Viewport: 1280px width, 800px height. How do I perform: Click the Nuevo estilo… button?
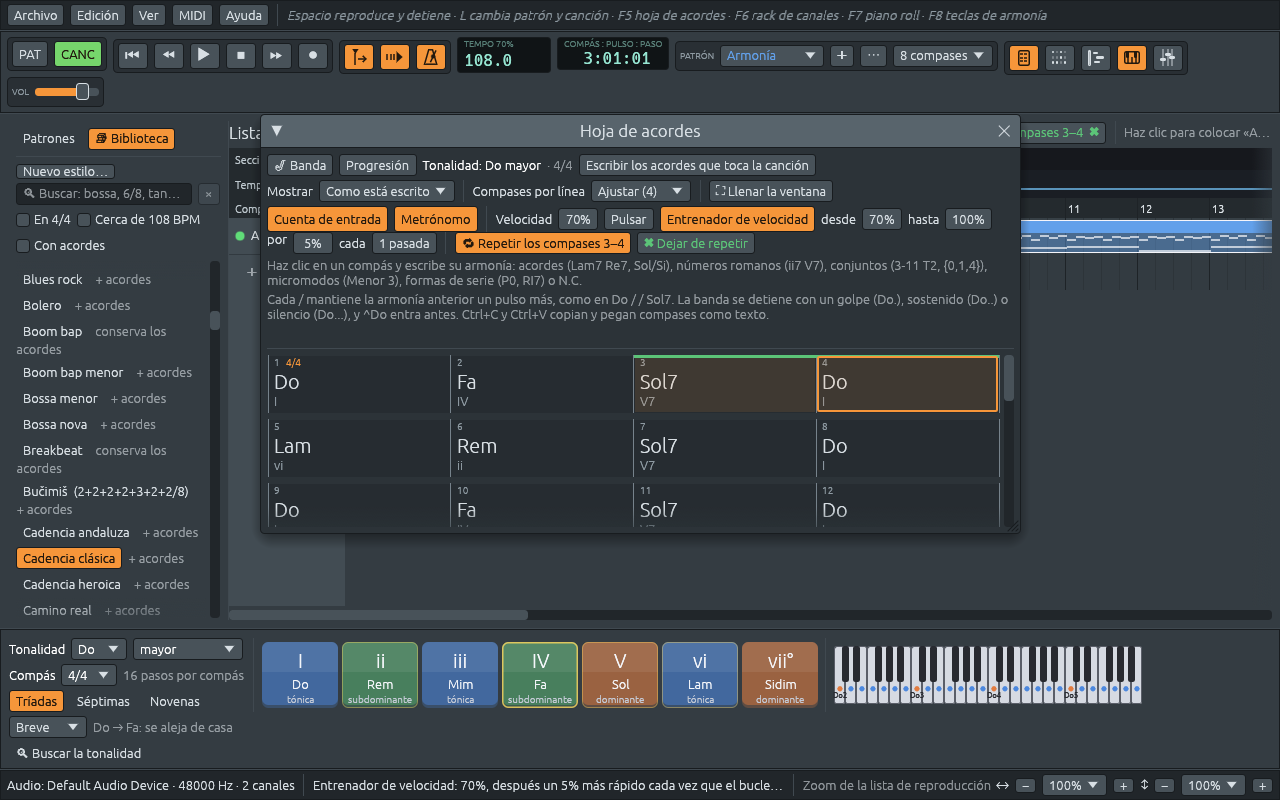coord(65,171)
